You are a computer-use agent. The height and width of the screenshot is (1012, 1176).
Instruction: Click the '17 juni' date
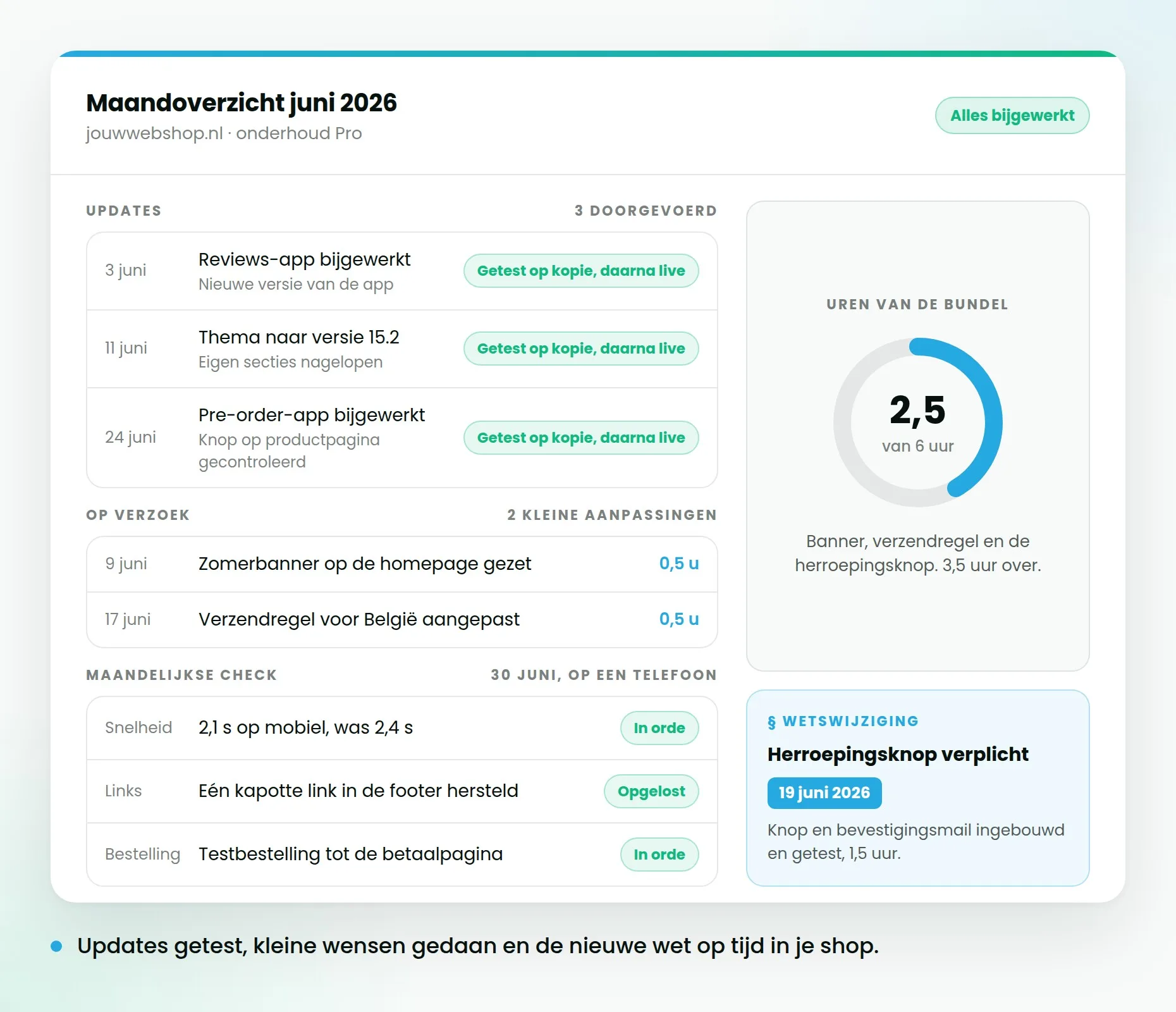point(128,619)
